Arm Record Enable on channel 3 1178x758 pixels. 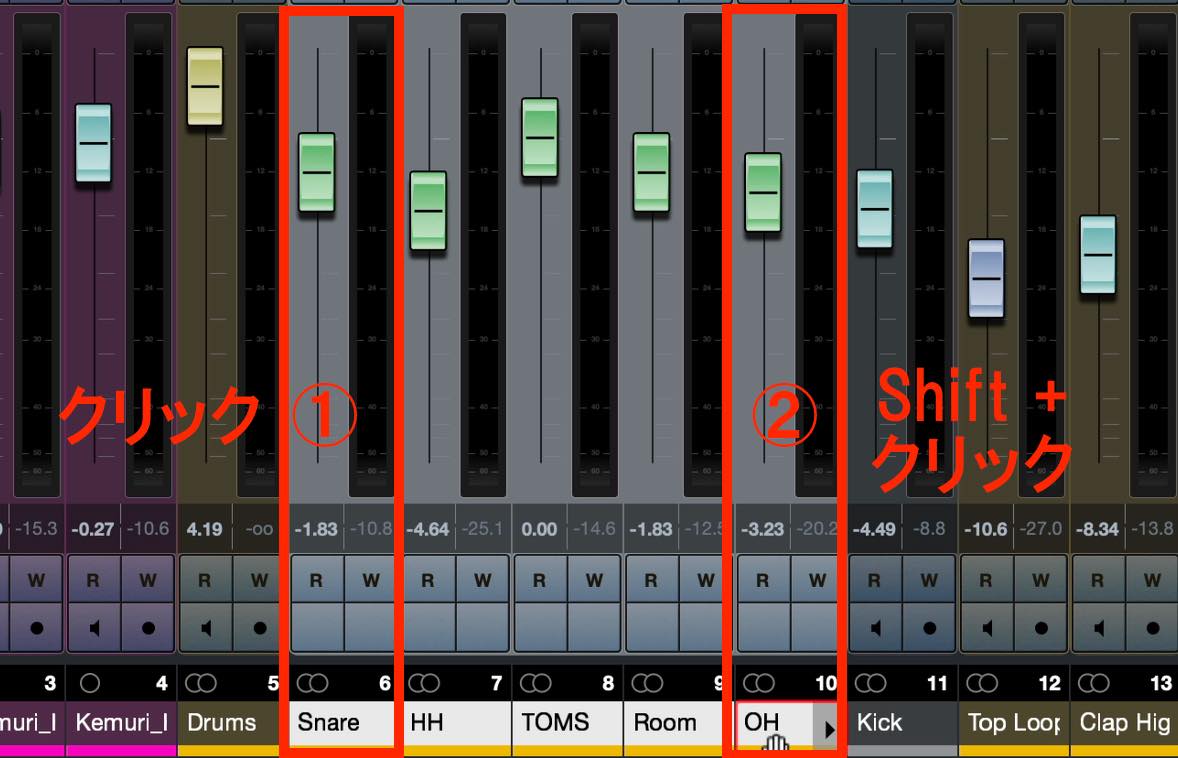coord(36,628)
